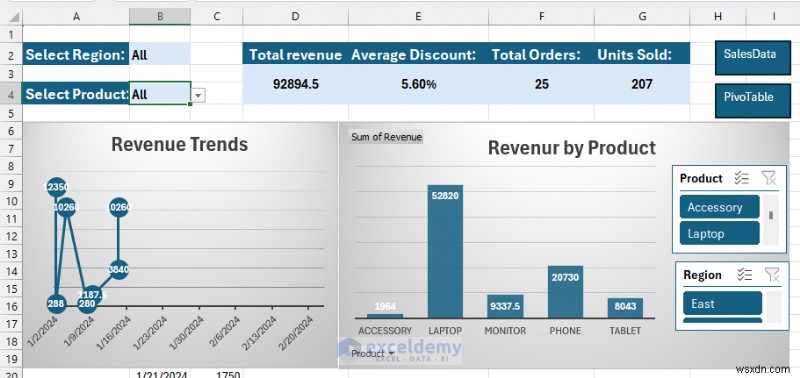Select column G header

pyautogui.click(x=642, y=17)
